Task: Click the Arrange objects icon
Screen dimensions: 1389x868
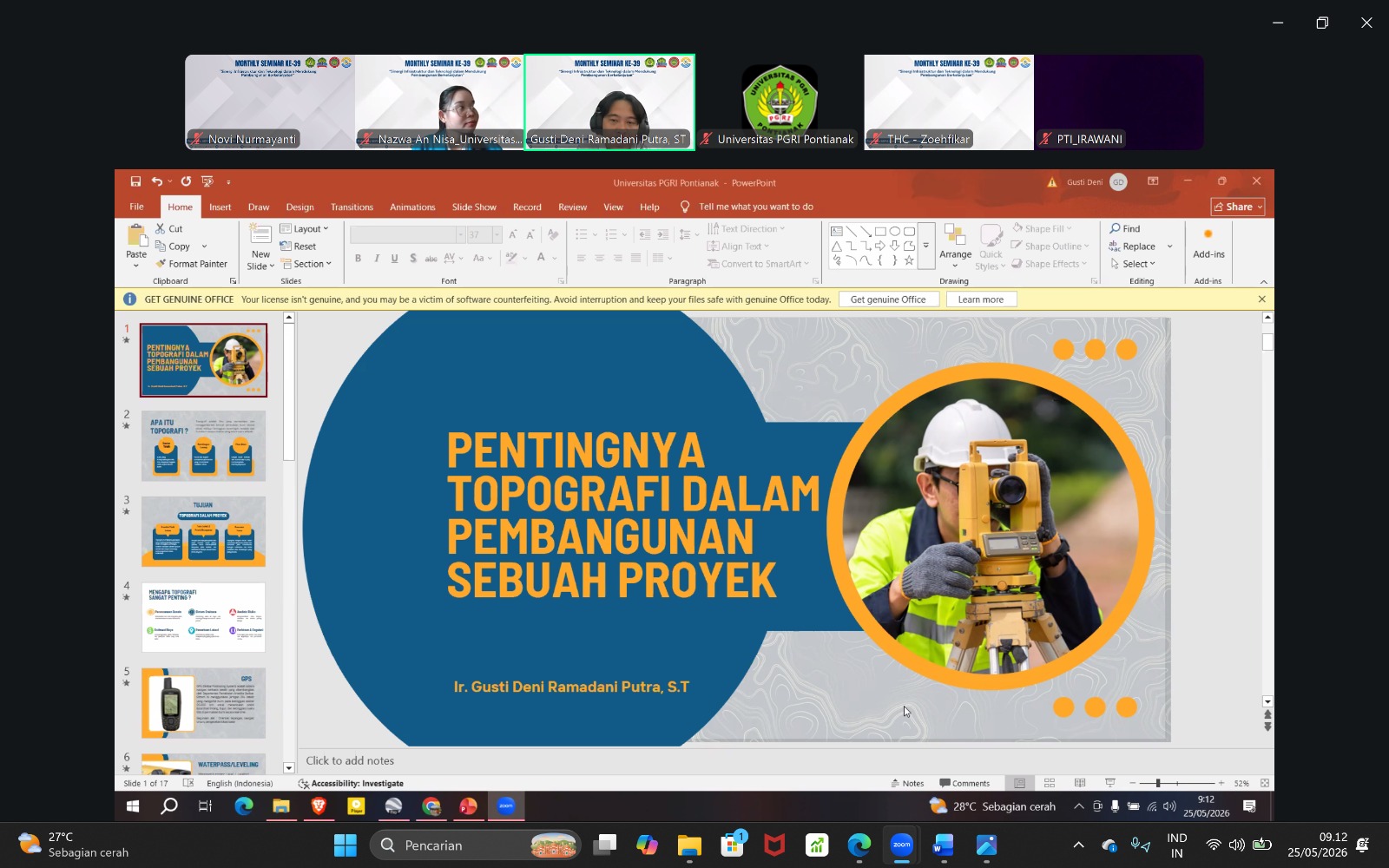Action: click(x=955, y=235)
